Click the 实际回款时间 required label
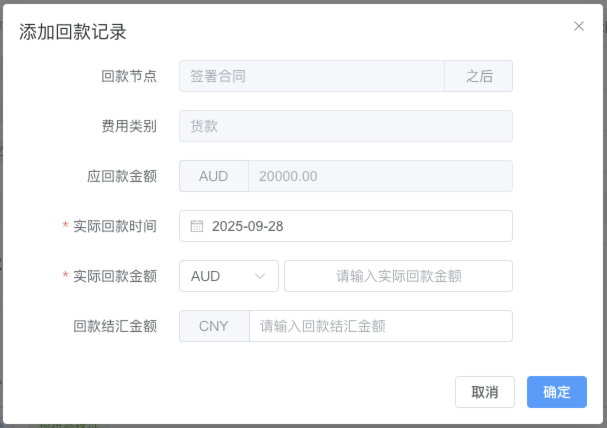This screenshot has height=428, width=607. coord(115,226)
